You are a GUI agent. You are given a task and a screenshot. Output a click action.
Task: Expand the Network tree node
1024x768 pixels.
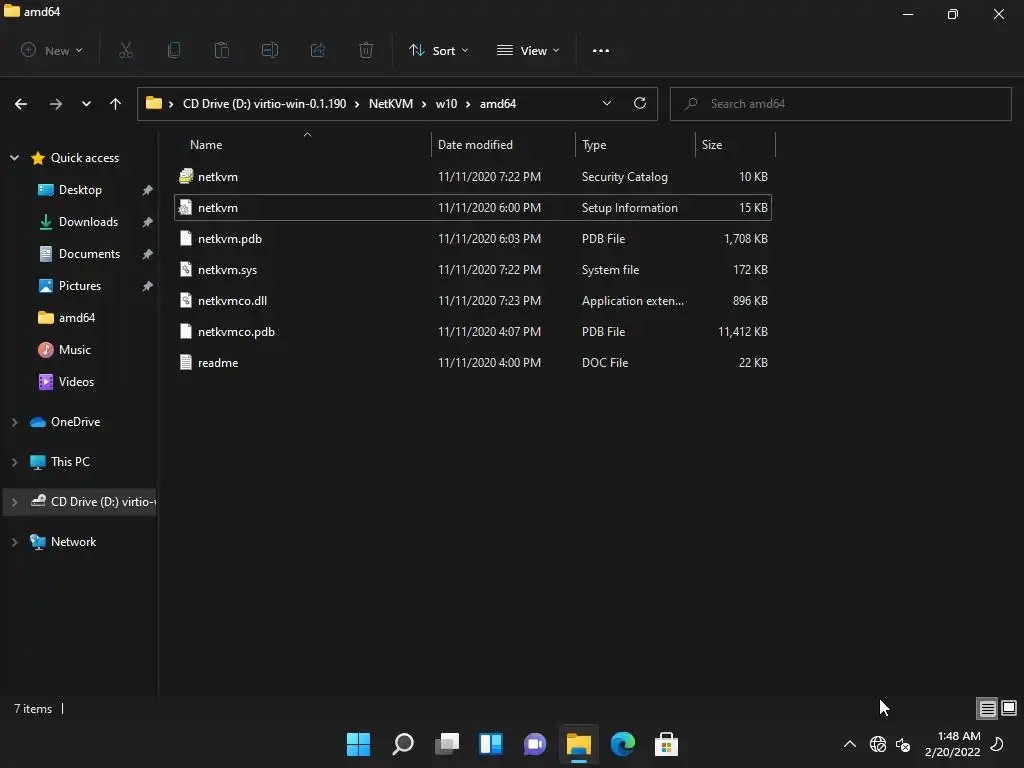tap(14, 541)
